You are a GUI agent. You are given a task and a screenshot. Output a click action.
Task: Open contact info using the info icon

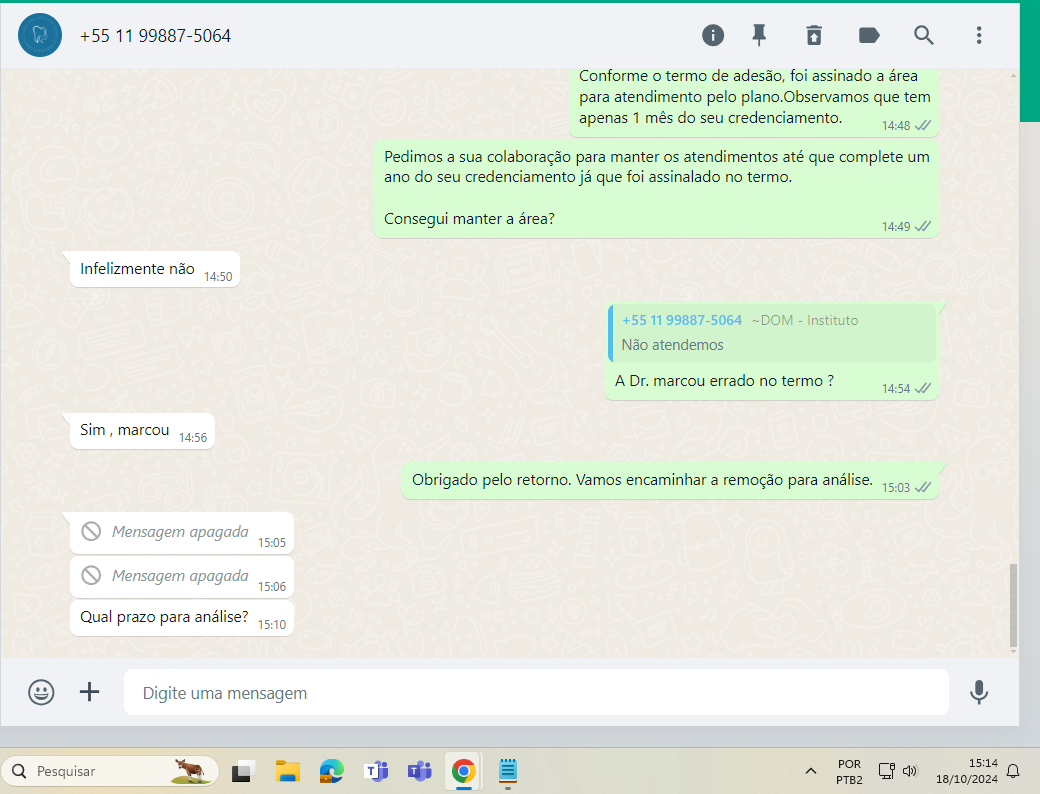(713, 36)
